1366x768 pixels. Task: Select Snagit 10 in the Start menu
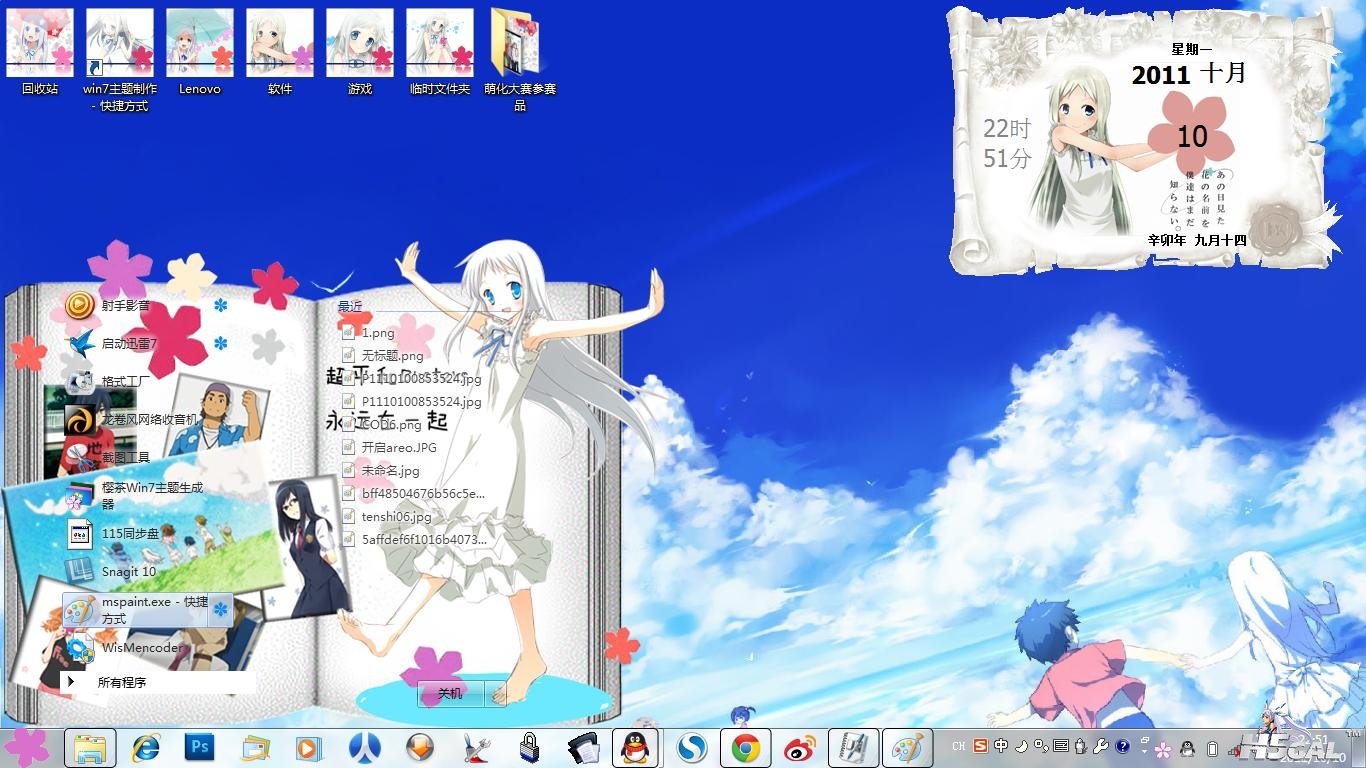pos(128,572)
